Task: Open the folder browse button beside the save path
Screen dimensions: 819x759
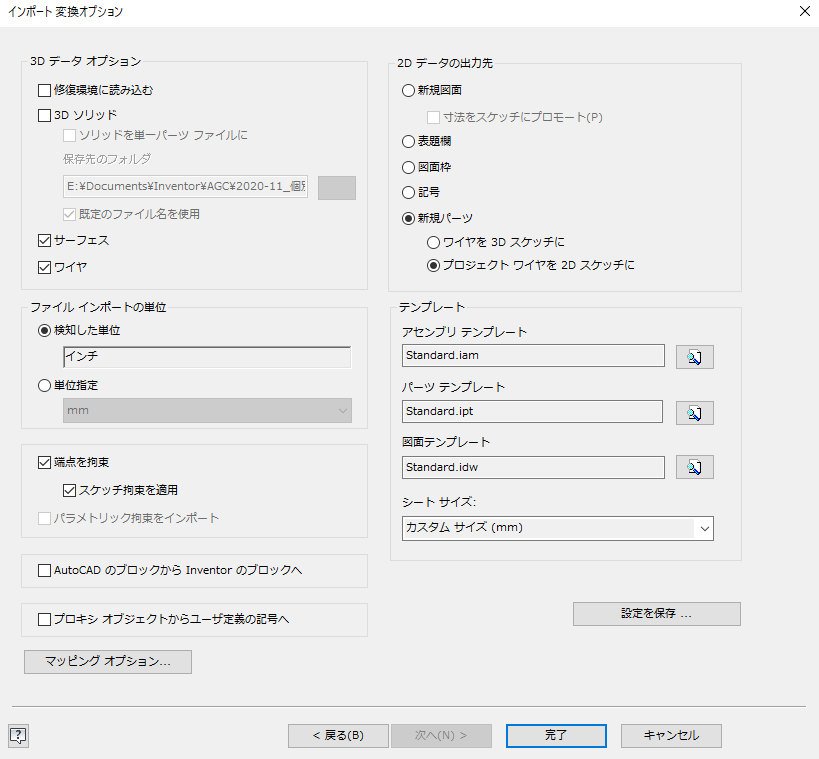Action: click(x=336, y=187)
